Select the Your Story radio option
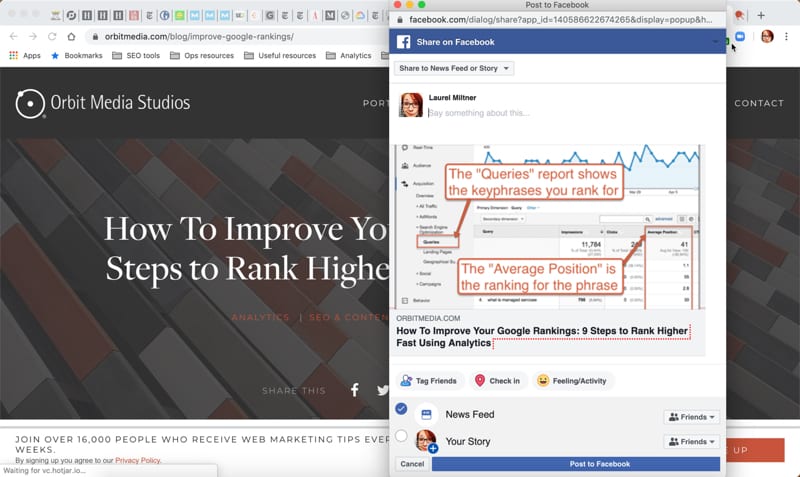Image resolution: width=800 pixels, height=477 pixels. 402,435
